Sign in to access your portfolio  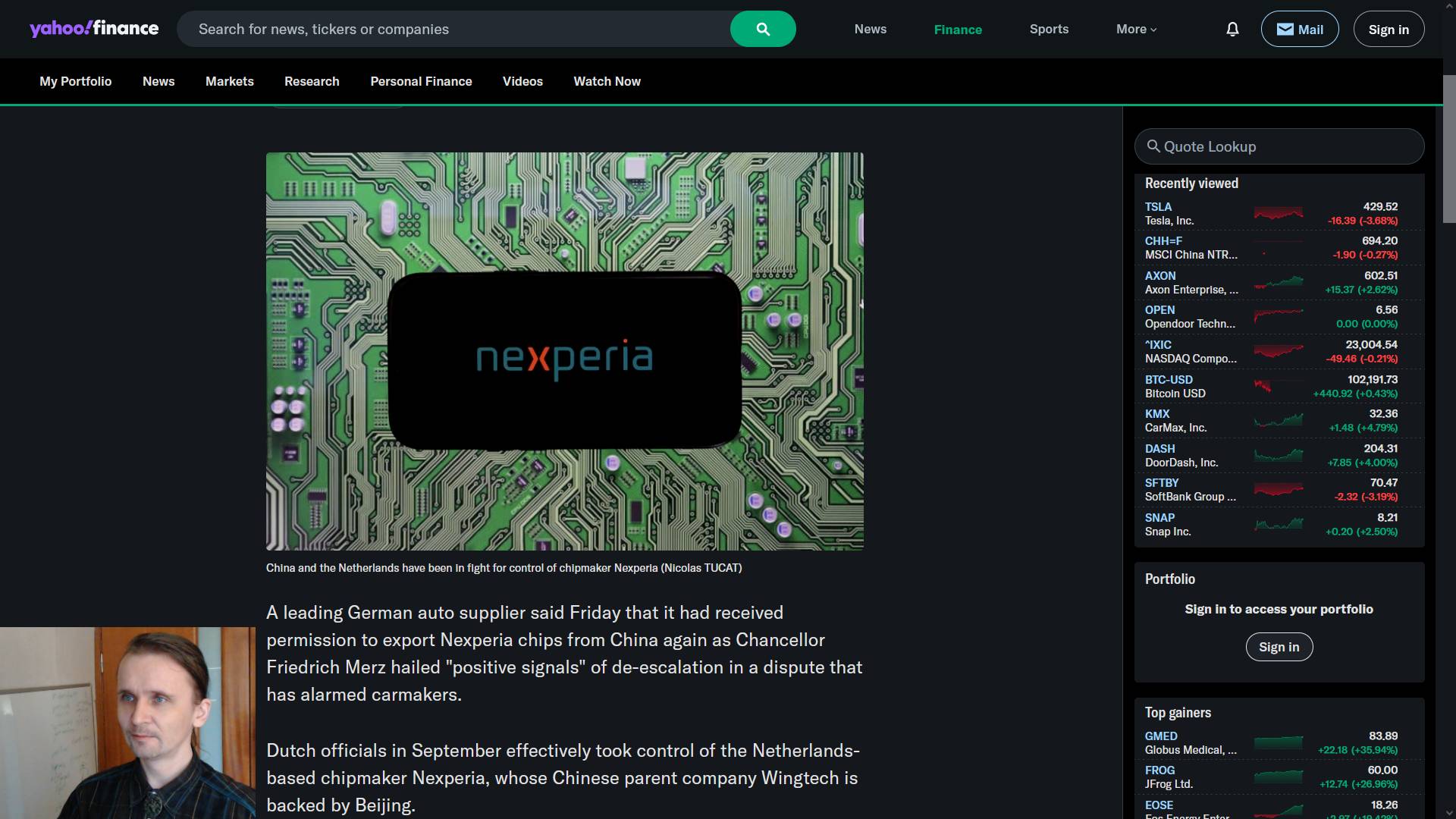[1279, 647]
